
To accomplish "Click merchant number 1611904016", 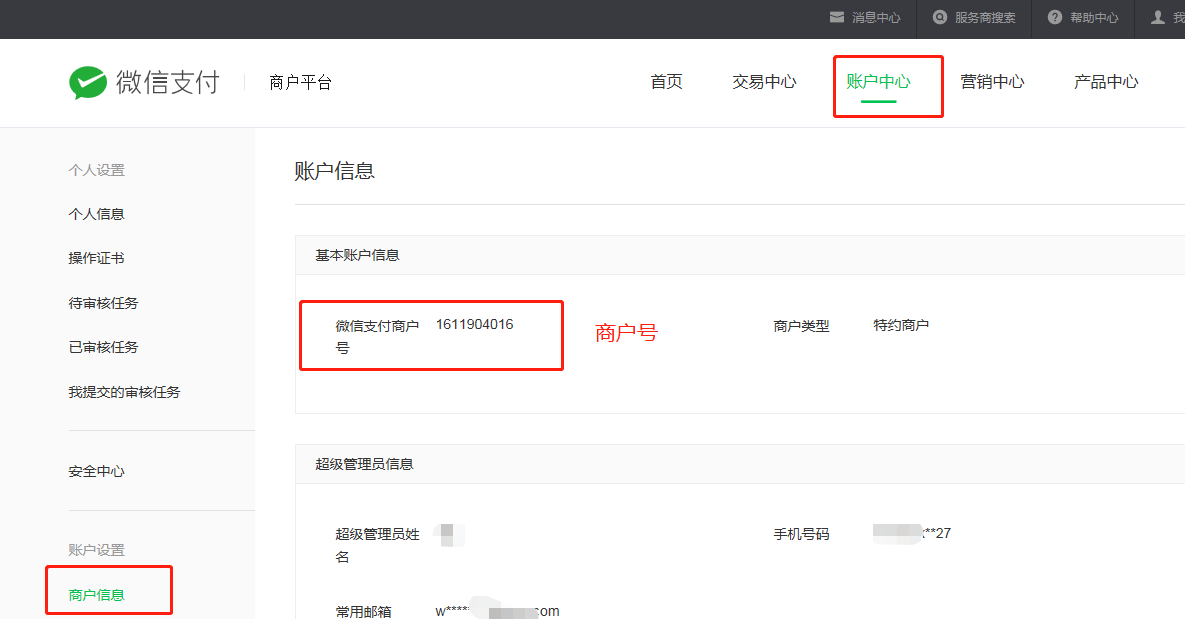I will (475, 324).
